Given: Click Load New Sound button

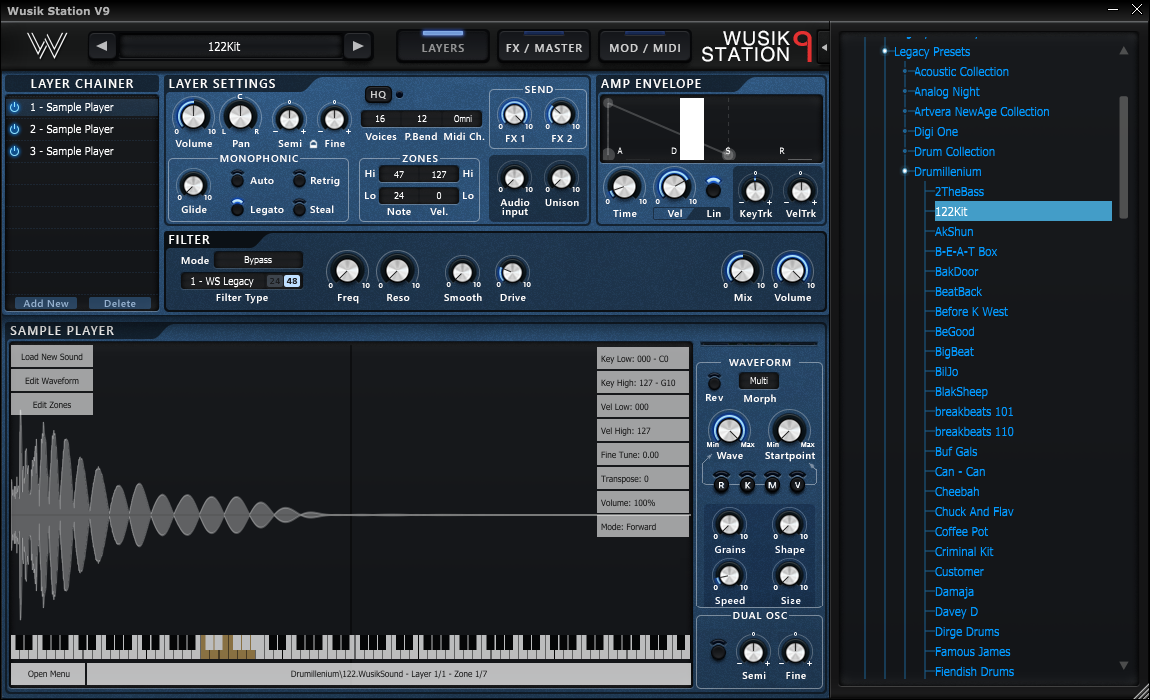Looking at the screenshot, I should pyautogui.click(x=51, y=357).
